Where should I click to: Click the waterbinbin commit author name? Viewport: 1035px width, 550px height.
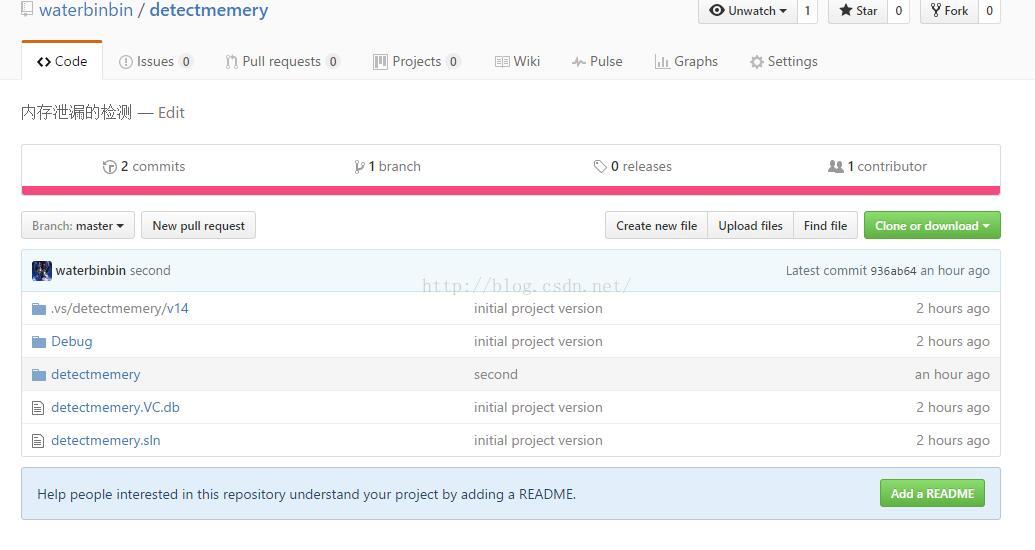pyautogui.click(x=90, y=271)
